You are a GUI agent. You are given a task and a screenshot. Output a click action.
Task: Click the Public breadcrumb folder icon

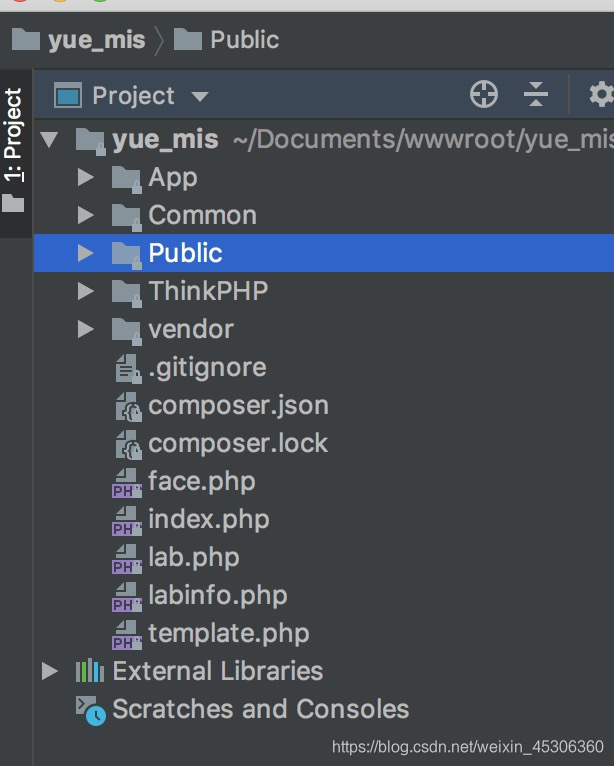point(188,39)
